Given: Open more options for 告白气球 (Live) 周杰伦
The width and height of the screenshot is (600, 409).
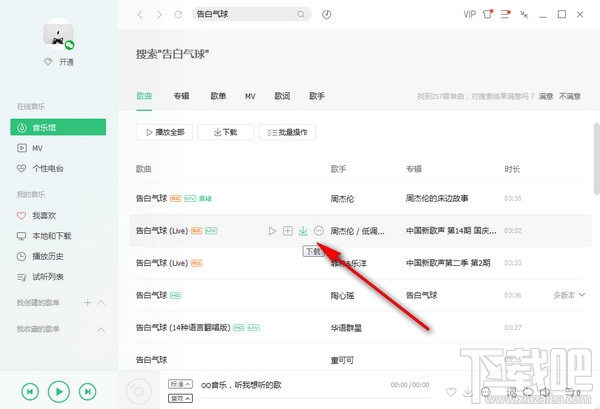Looking at the screenshot, I should 319,231.
